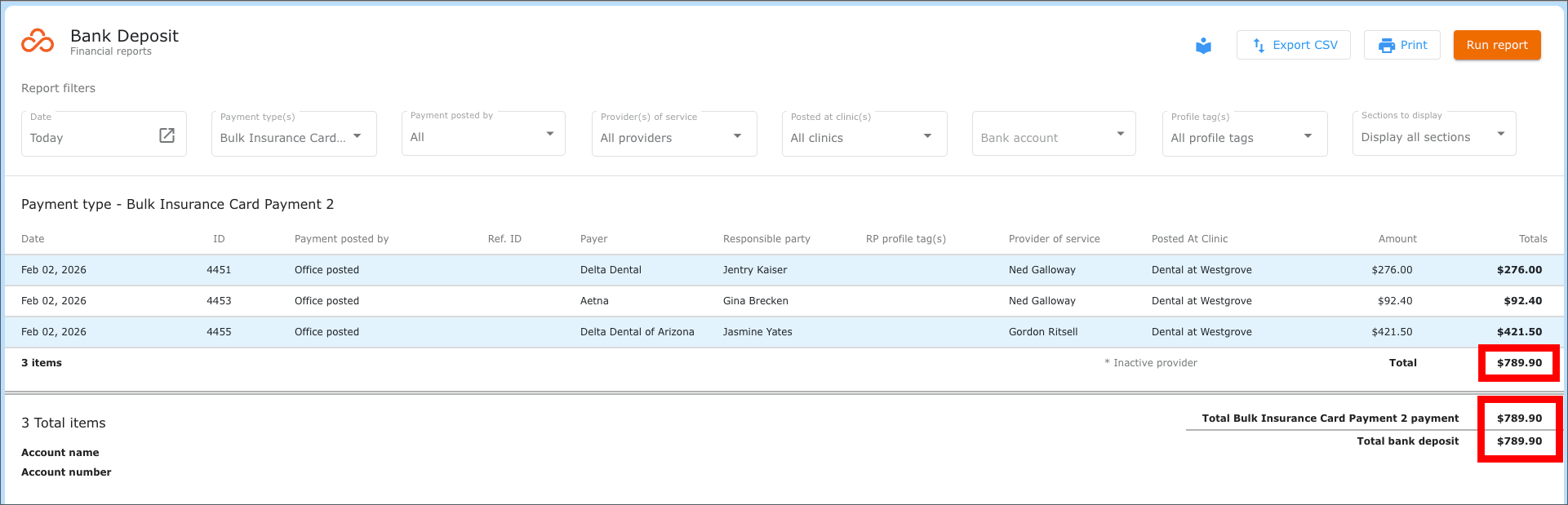Click the $276.00 amount value
The width and height of the screenshot is (1568, 505).
coord(1392,270)
